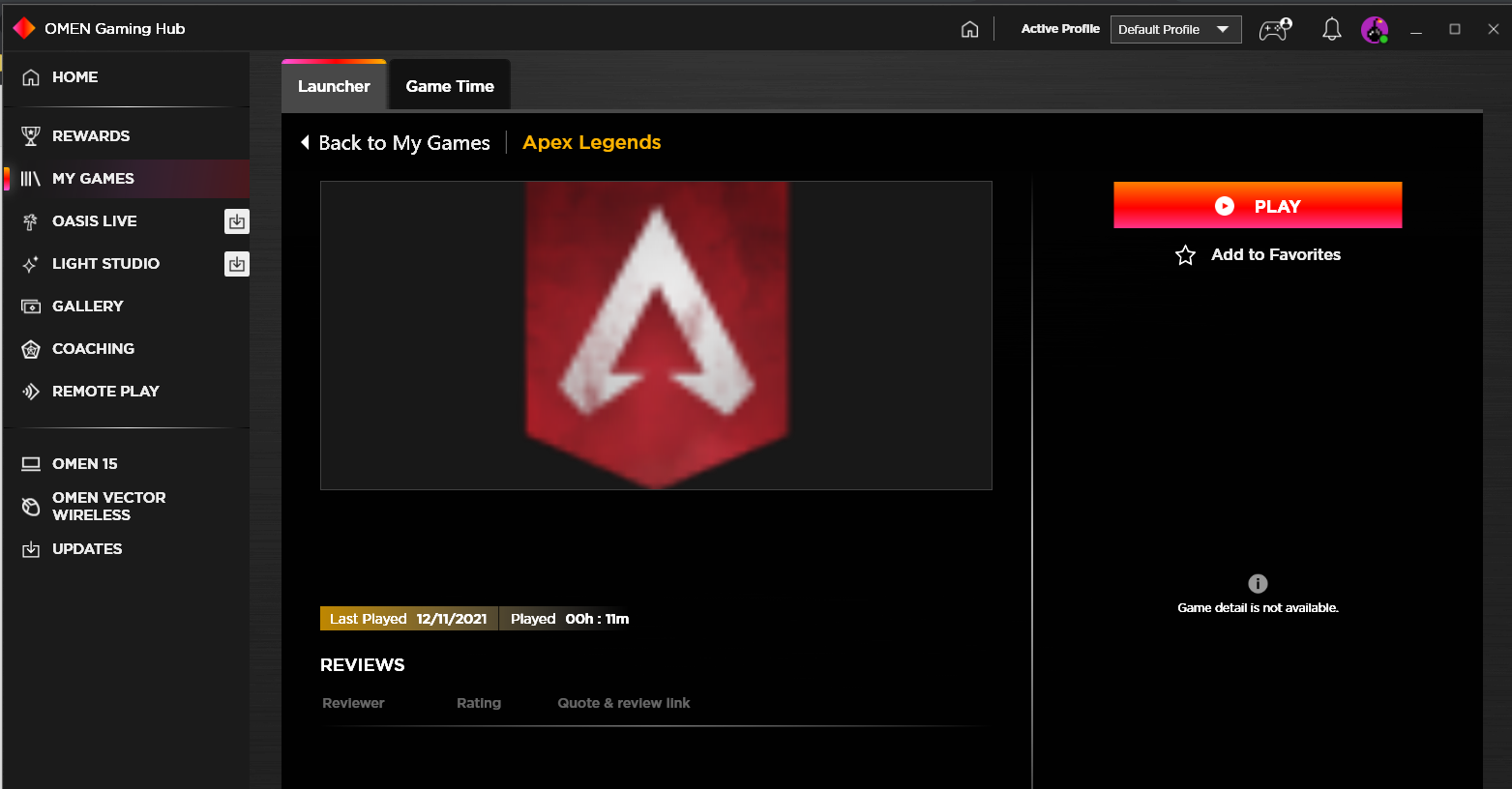Go Back to My Games
Screen dimensions: 1512x789
coord(395,142)
